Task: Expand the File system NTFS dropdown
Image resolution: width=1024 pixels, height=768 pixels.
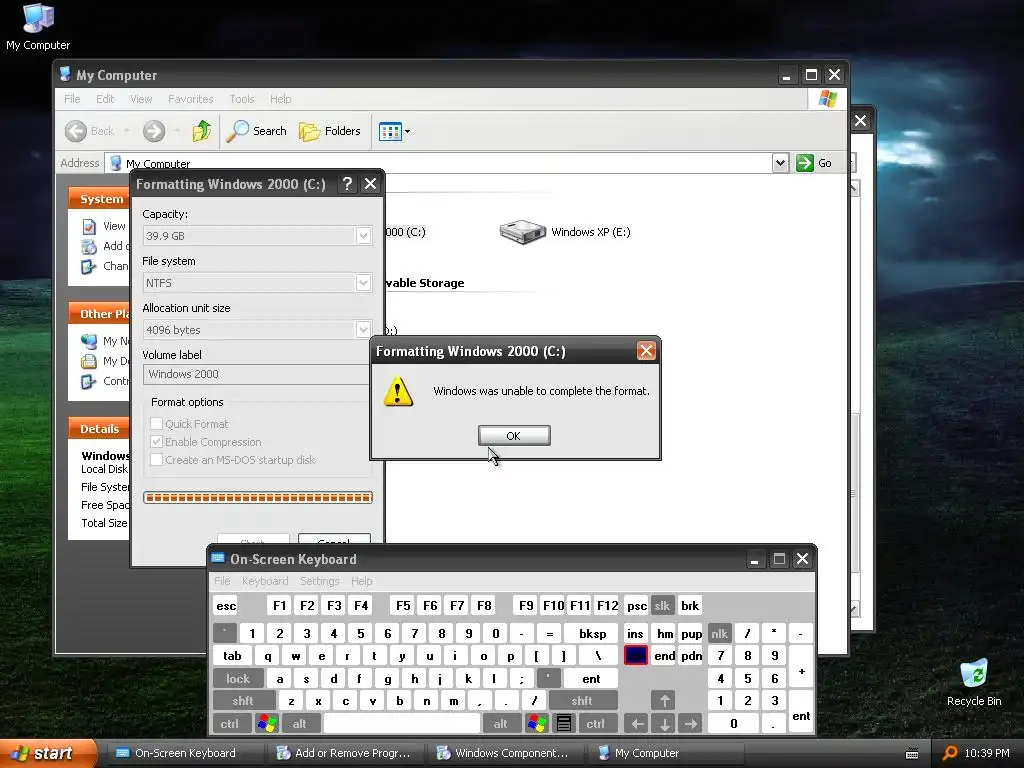Action: tap(364, 283)
